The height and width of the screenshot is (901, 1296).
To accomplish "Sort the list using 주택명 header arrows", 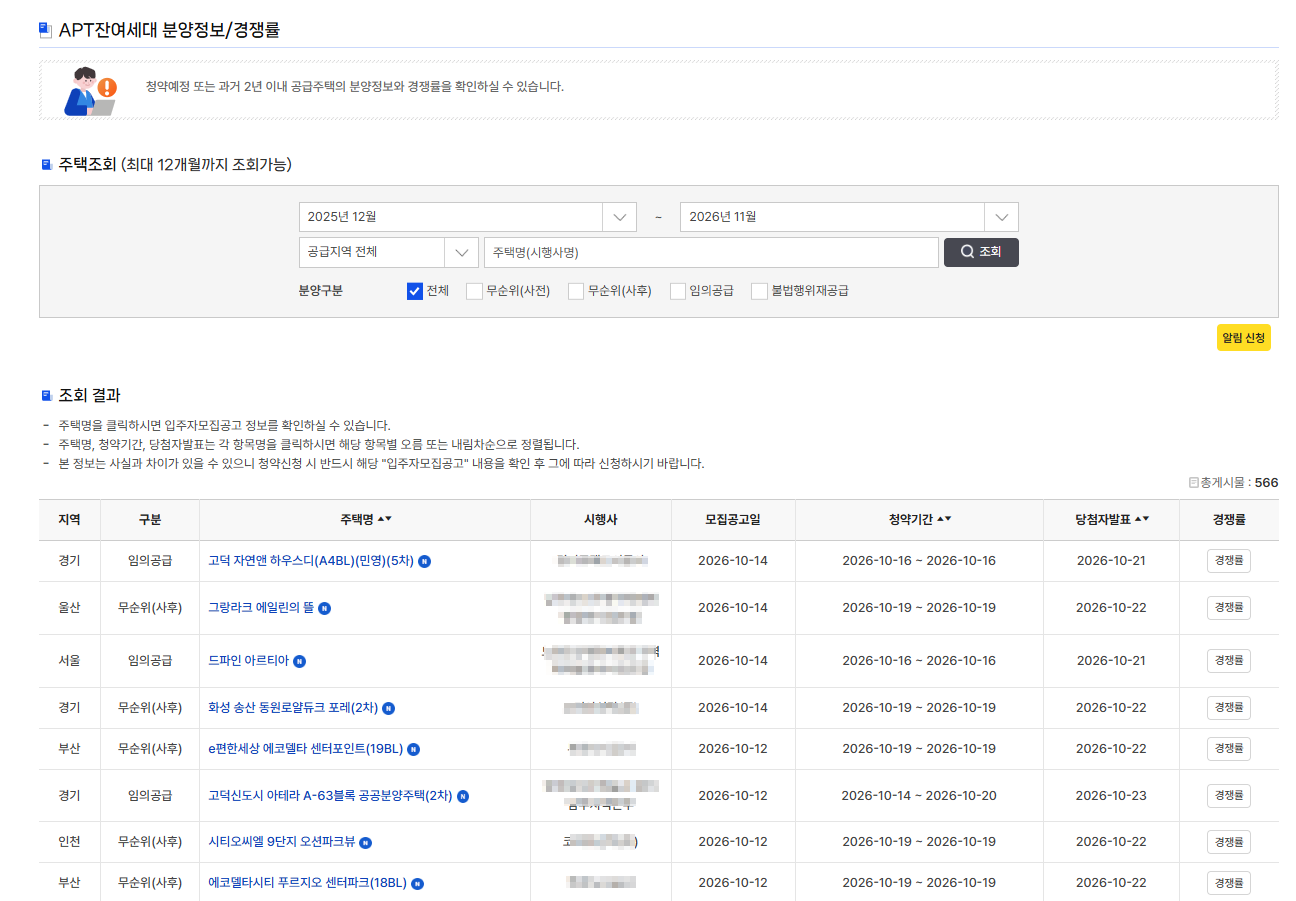I will (x=384, y=519).
